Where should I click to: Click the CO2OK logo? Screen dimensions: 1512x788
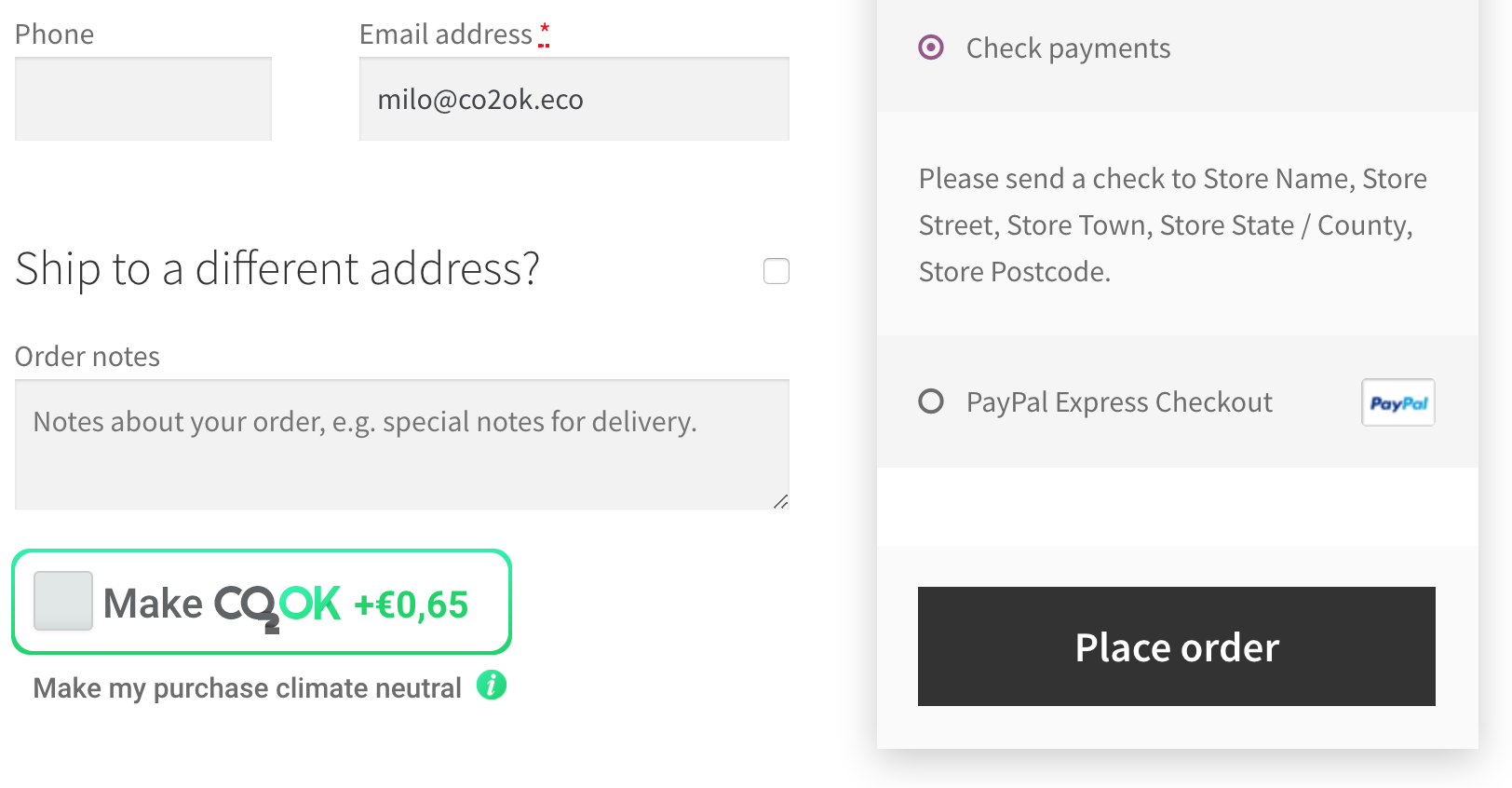277,605
